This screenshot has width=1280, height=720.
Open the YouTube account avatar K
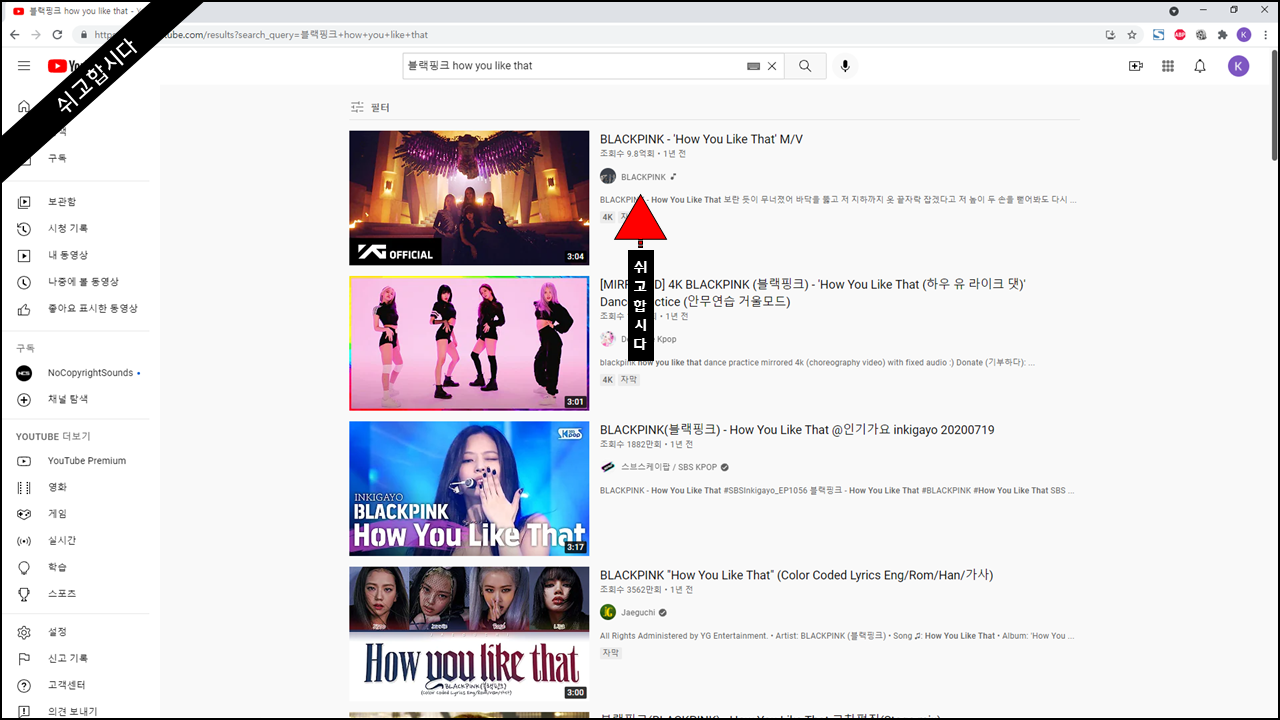coord(1238,66)
